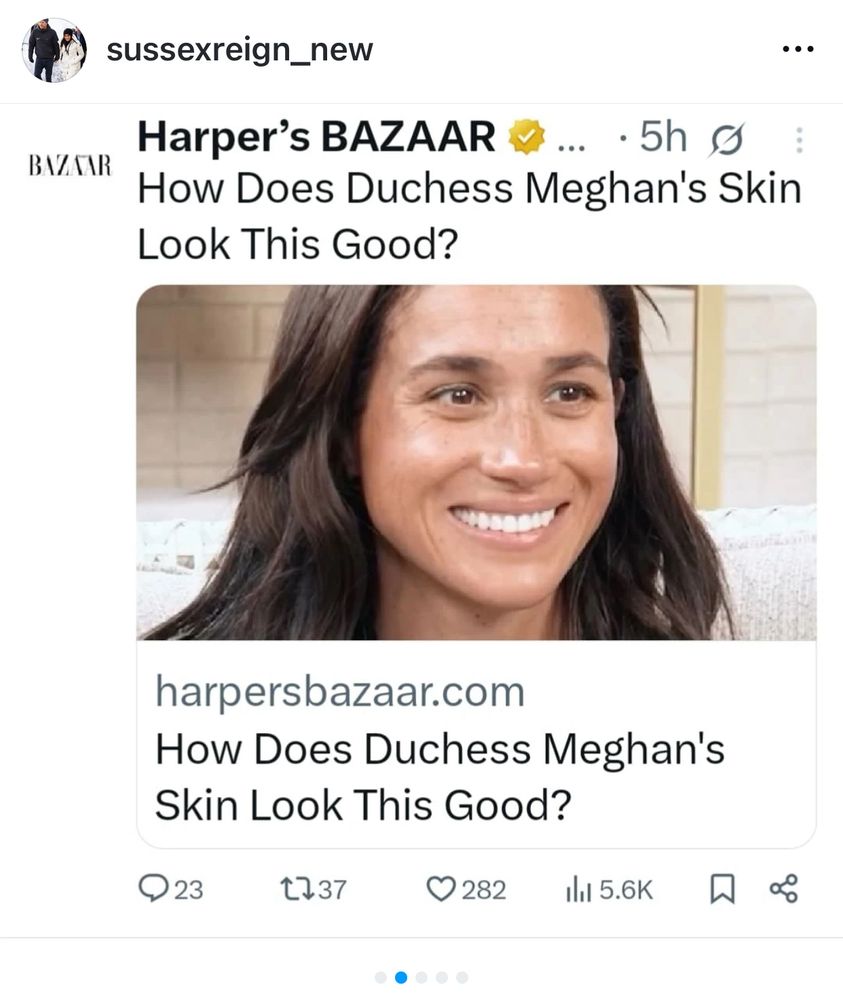
Task: Click the sussexreign_new username
Action: pyautogui.click(x=239, y=49)
